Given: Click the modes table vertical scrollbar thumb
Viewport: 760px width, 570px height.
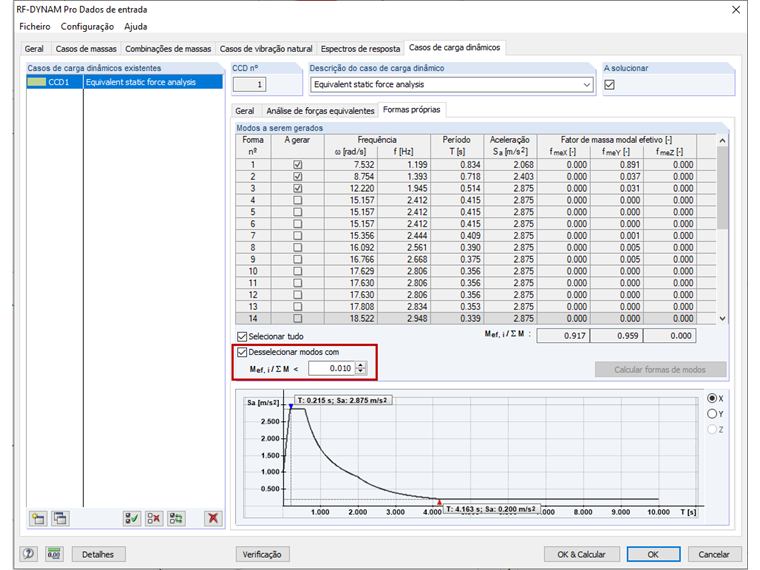Looking at the screenshot, I should [x=722, y=188].
